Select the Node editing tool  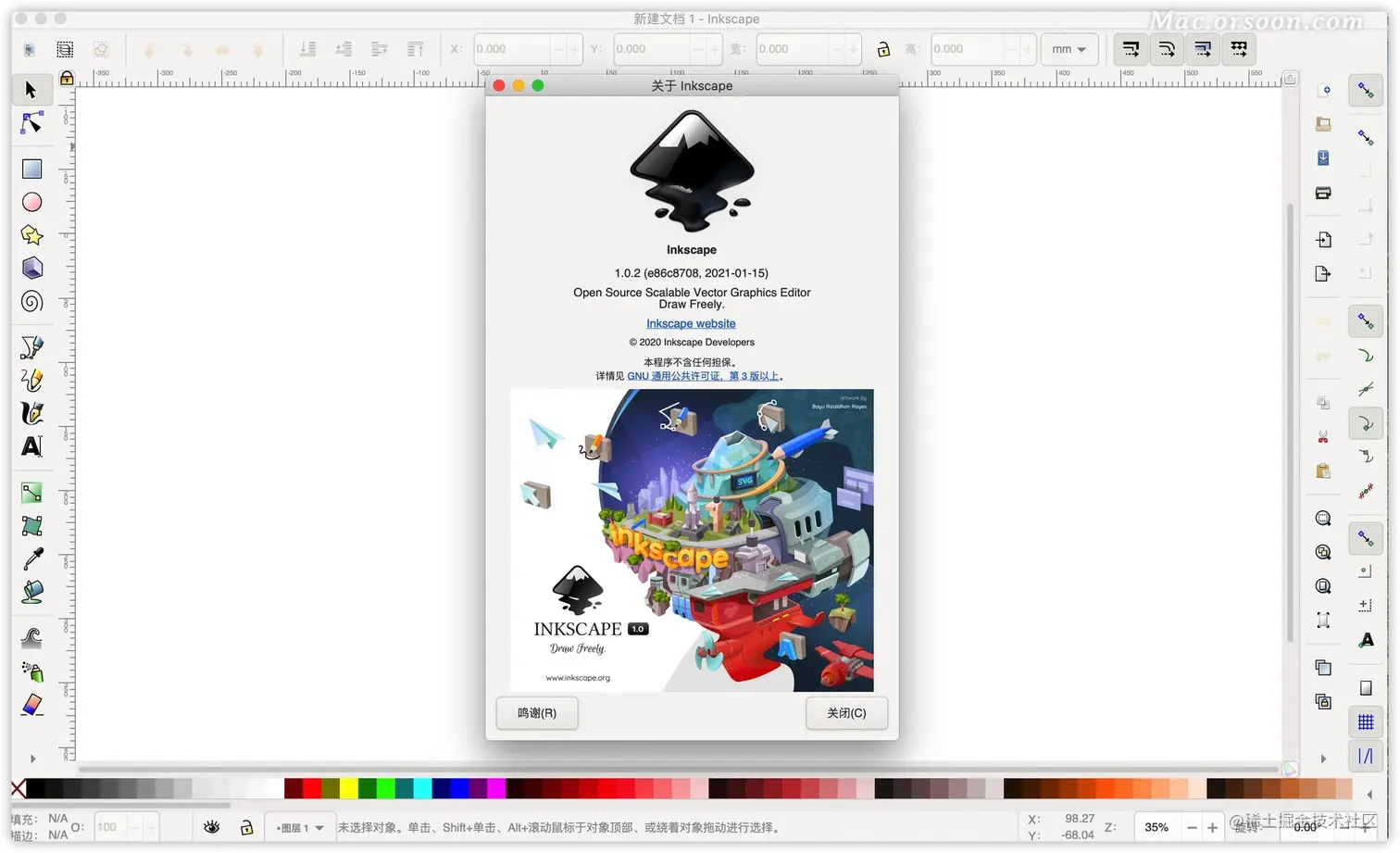pyautogui.click(x=31, y=122)
